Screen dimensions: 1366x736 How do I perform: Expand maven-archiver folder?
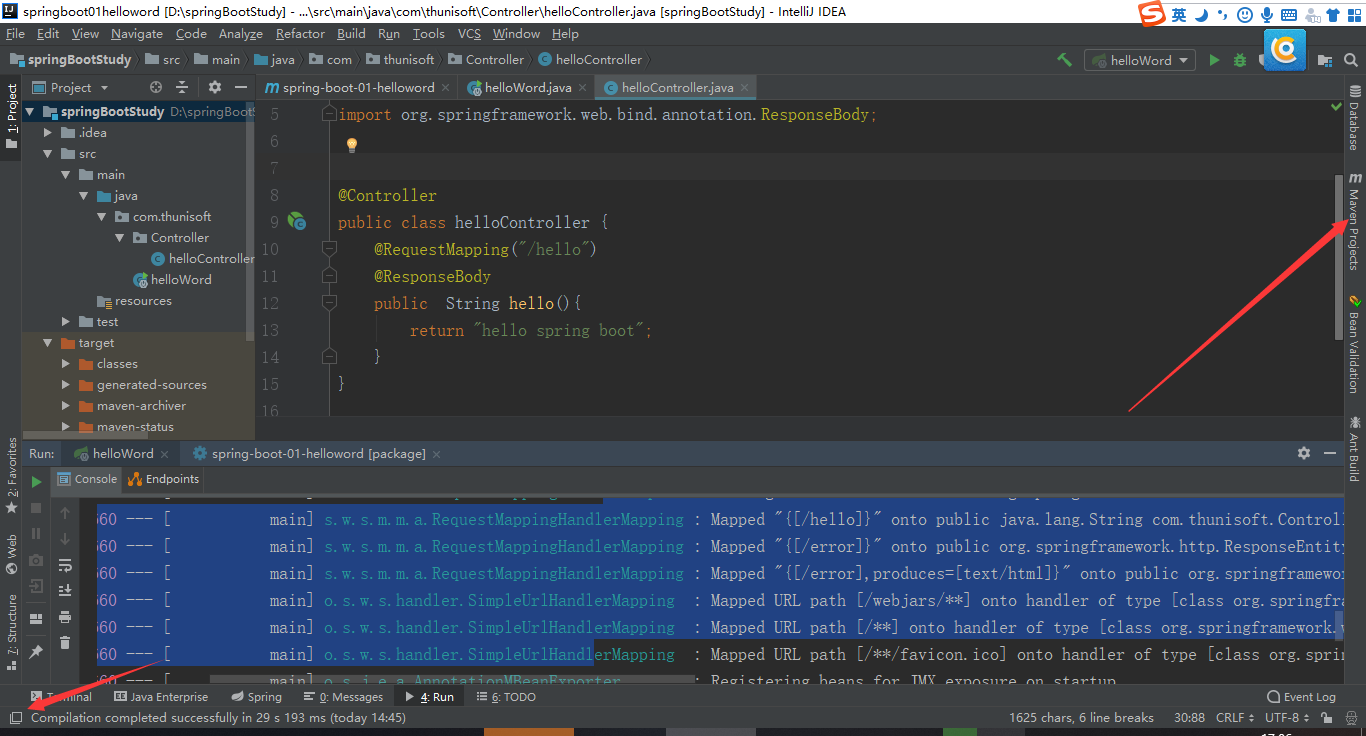[x=66, y=406]
